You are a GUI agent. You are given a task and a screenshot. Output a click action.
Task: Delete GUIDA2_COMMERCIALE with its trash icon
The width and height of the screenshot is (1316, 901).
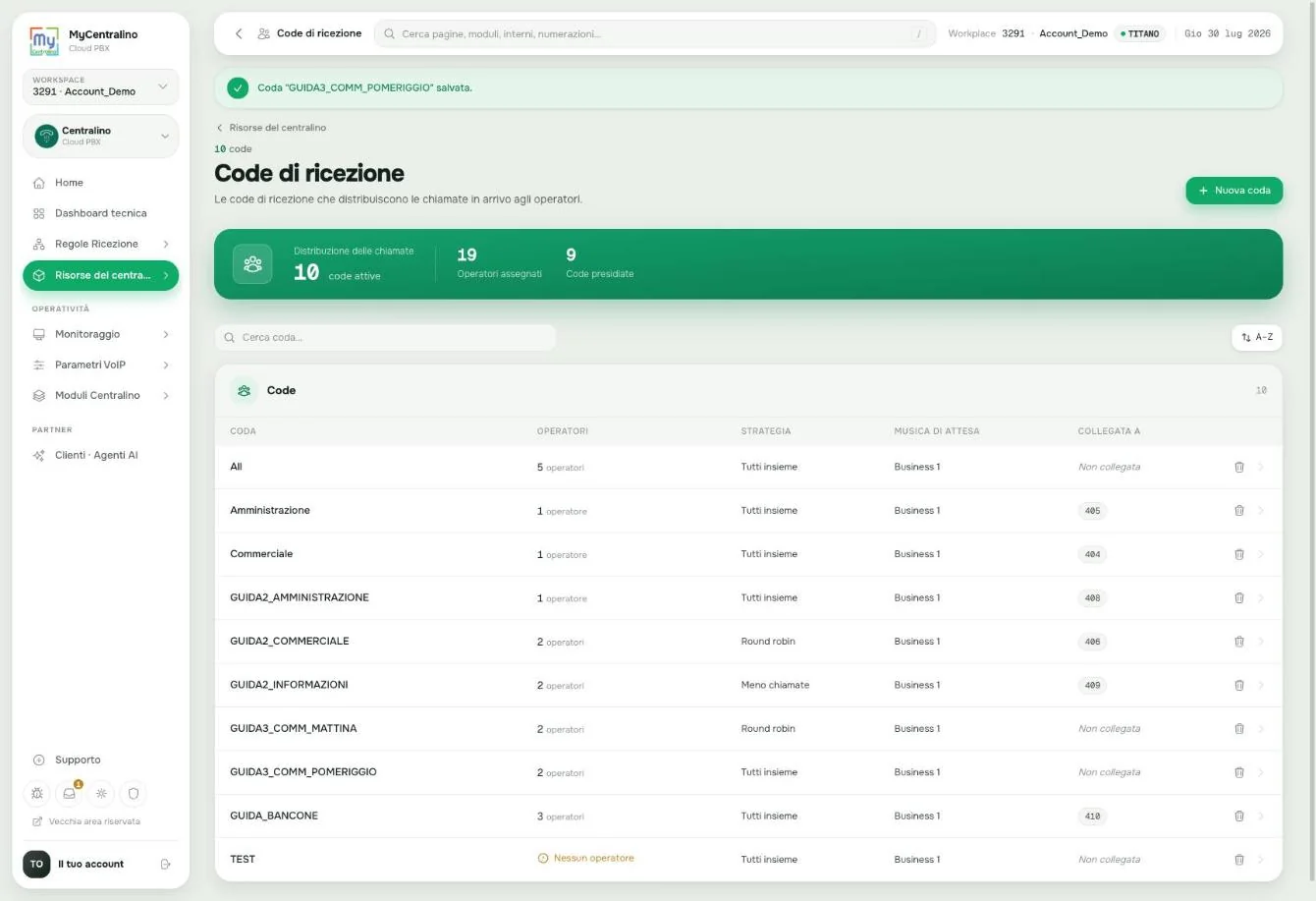tap(1238, 642)
